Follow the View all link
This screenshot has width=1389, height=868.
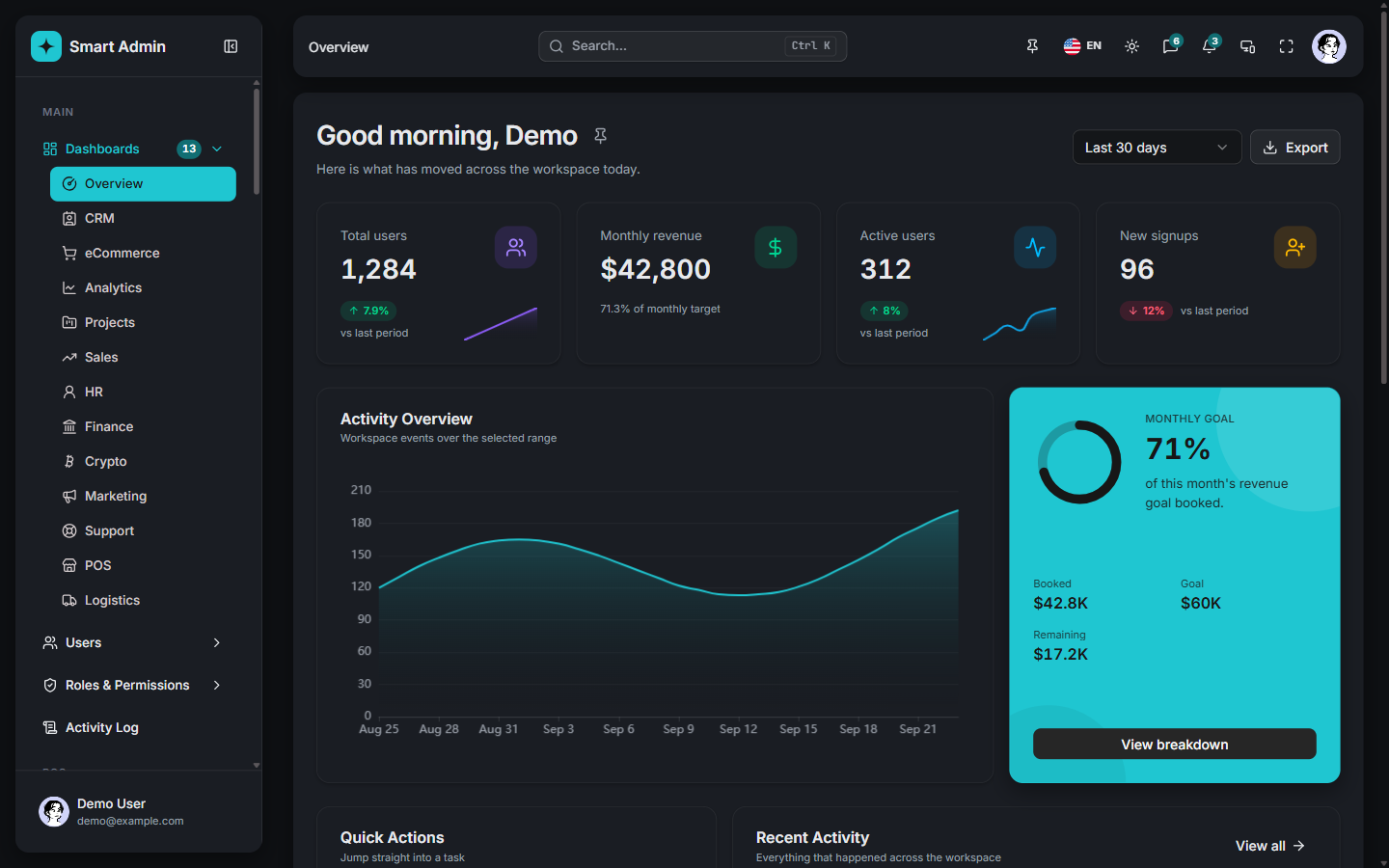[x=1270, y=846]
